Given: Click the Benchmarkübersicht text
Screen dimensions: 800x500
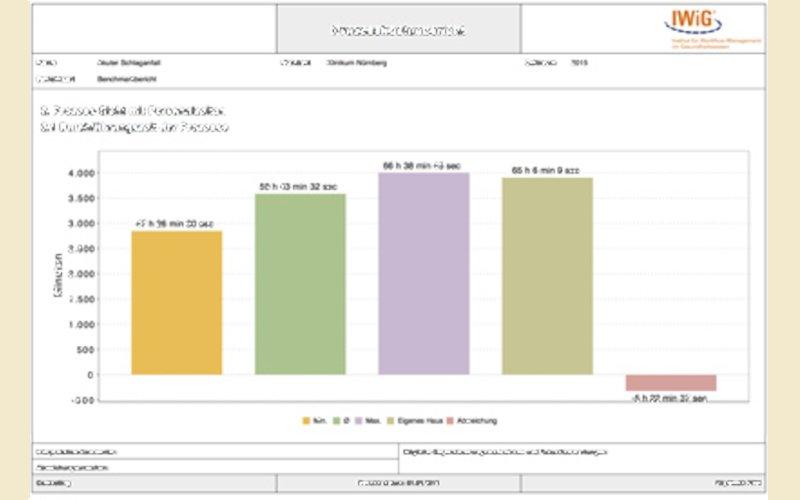Looking at the screenshot, I should (127, 79).
